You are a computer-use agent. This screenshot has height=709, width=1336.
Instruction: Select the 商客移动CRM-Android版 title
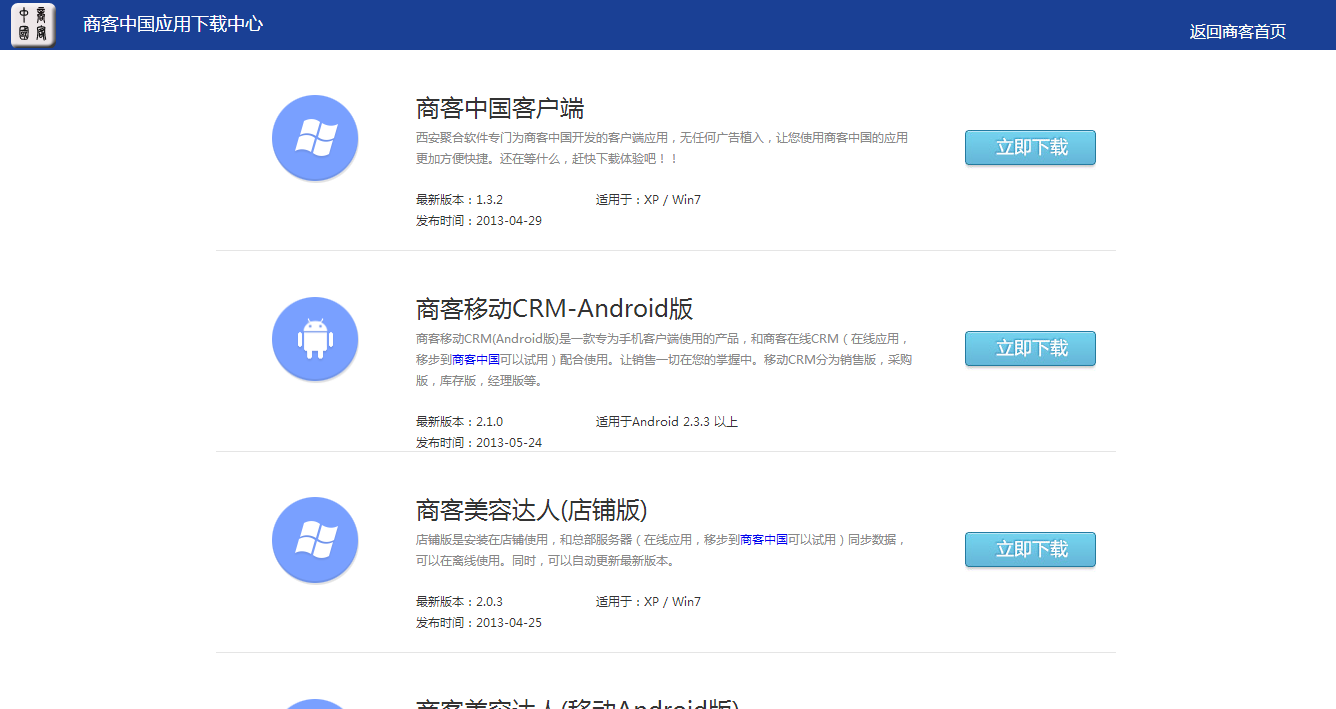pyautogui.click(x=555, y=308)
